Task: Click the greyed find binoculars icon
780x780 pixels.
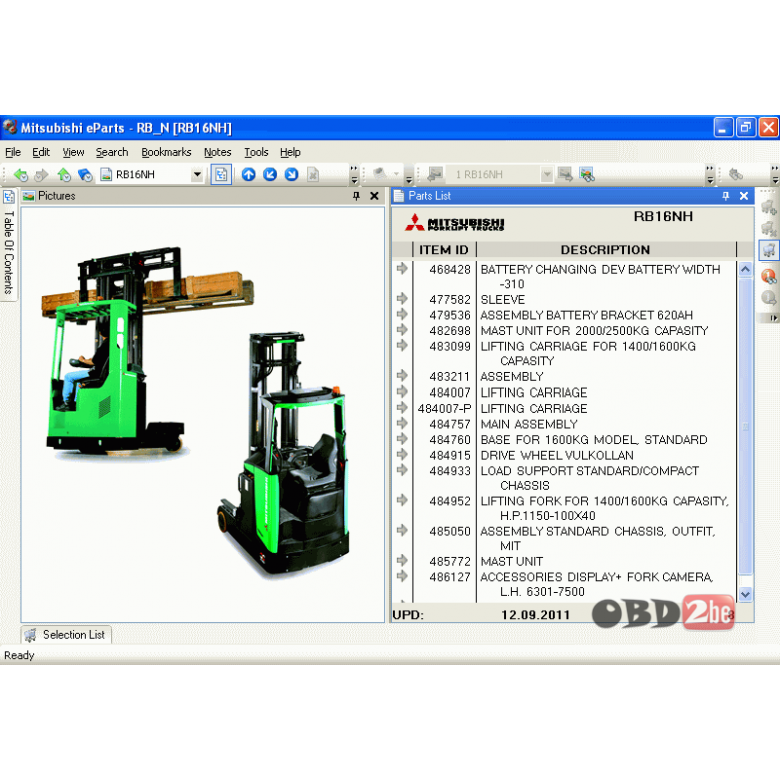Action: pos(736,174)
